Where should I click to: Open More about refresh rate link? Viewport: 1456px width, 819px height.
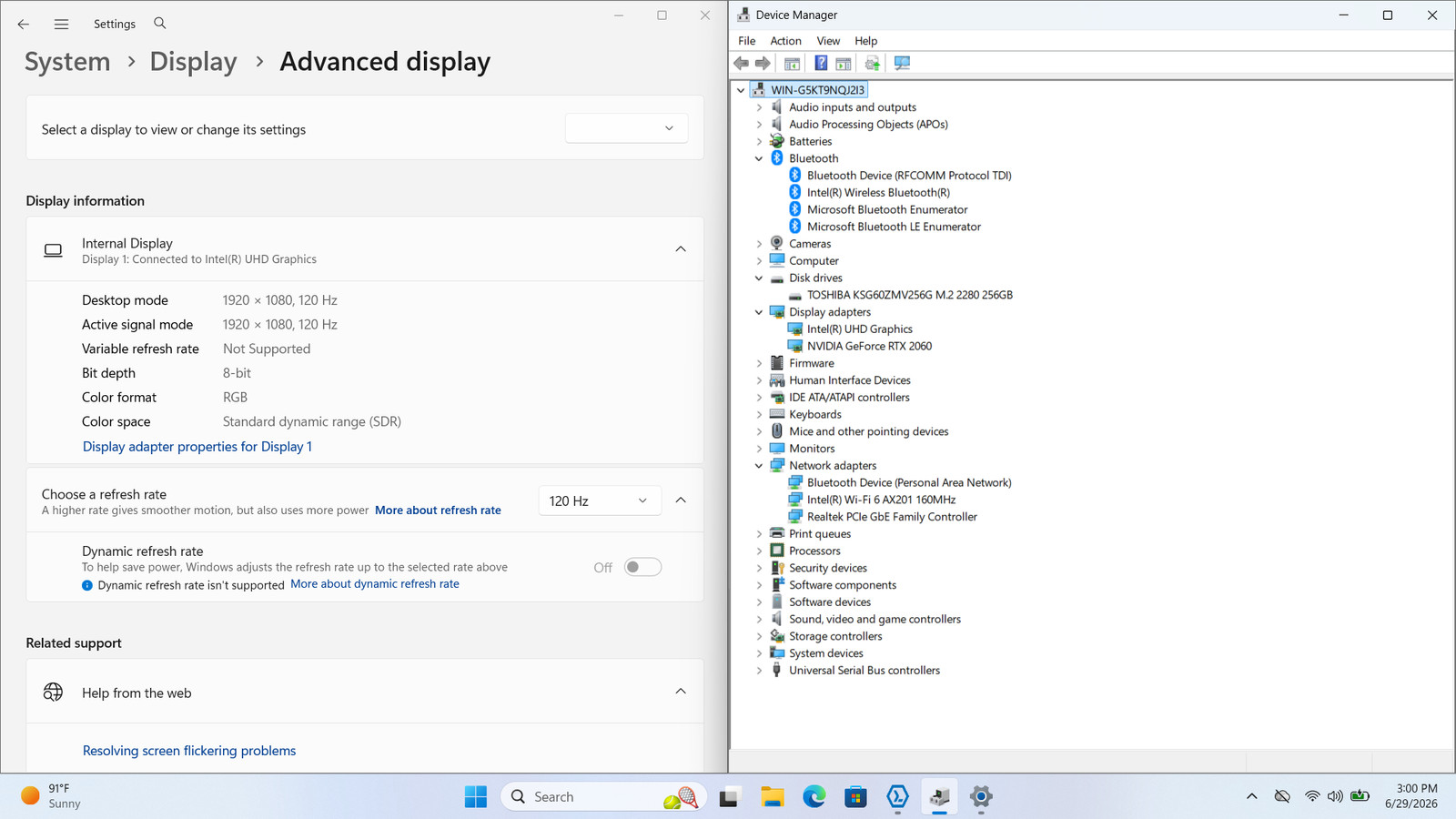coord(438,511)
